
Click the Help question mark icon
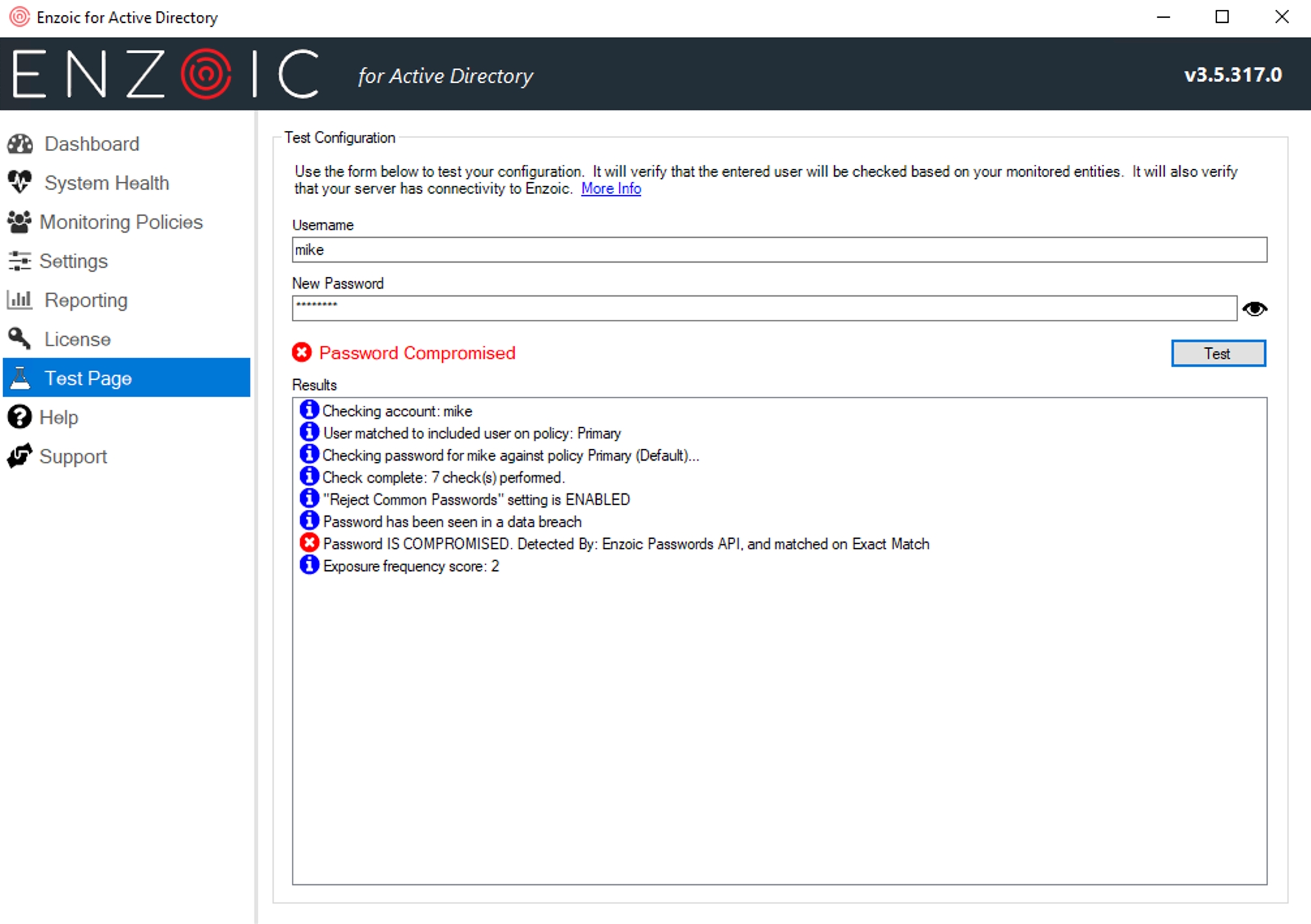[x=19, y=417]
